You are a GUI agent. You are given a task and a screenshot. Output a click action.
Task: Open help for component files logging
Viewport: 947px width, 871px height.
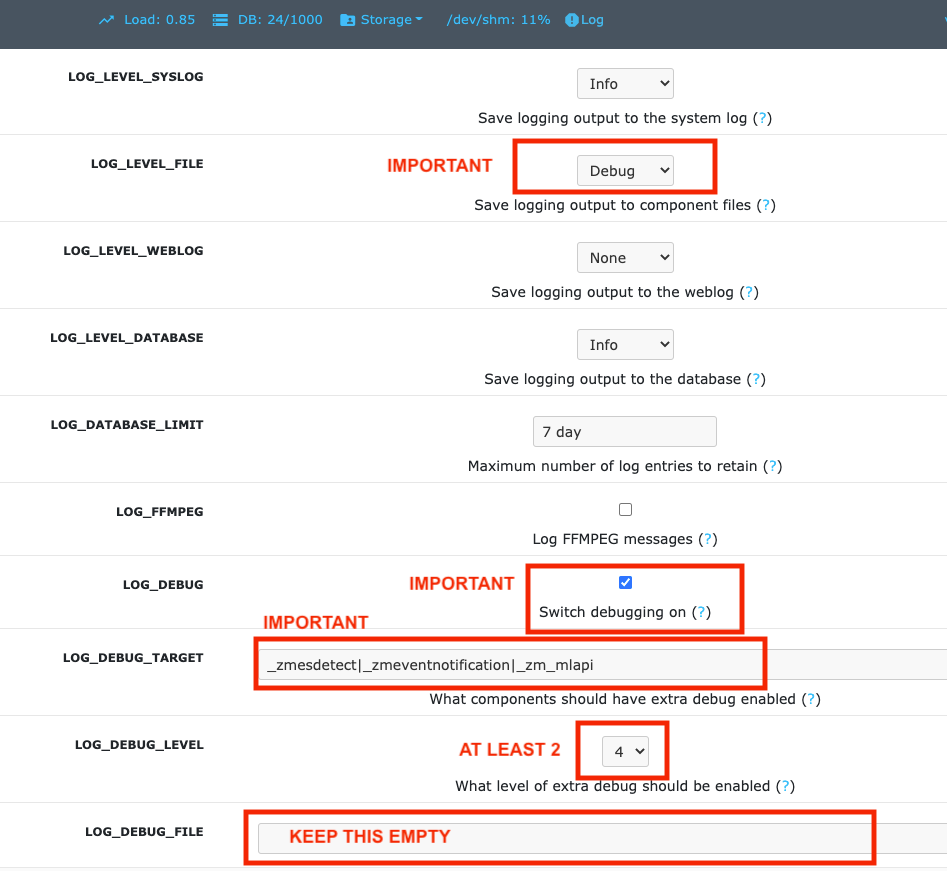[x=766, y=205]
